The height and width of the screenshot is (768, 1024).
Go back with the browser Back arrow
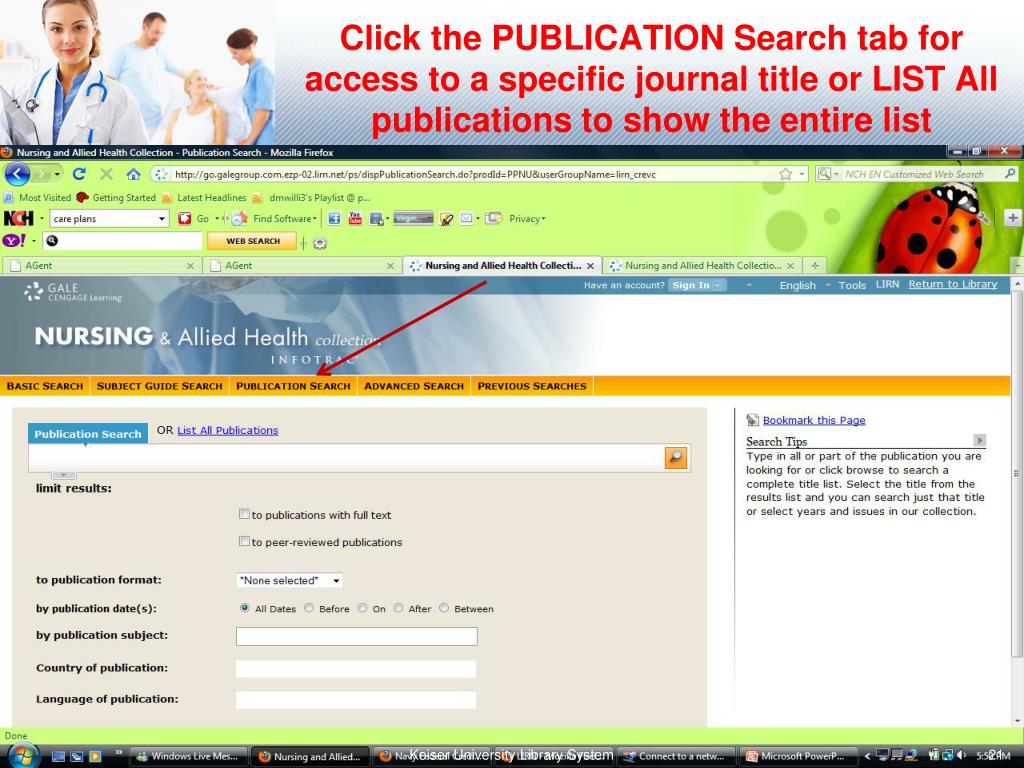17,174
